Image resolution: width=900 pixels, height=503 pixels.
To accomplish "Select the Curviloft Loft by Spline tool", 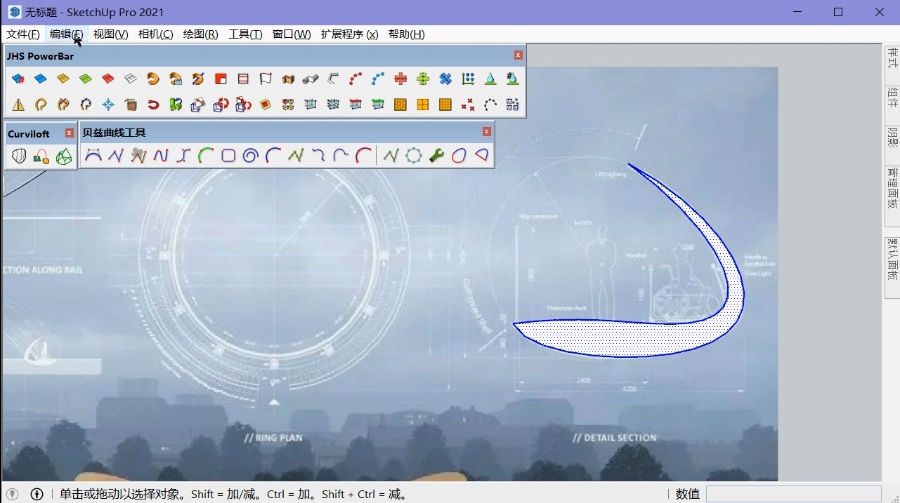I will [19, 156].
